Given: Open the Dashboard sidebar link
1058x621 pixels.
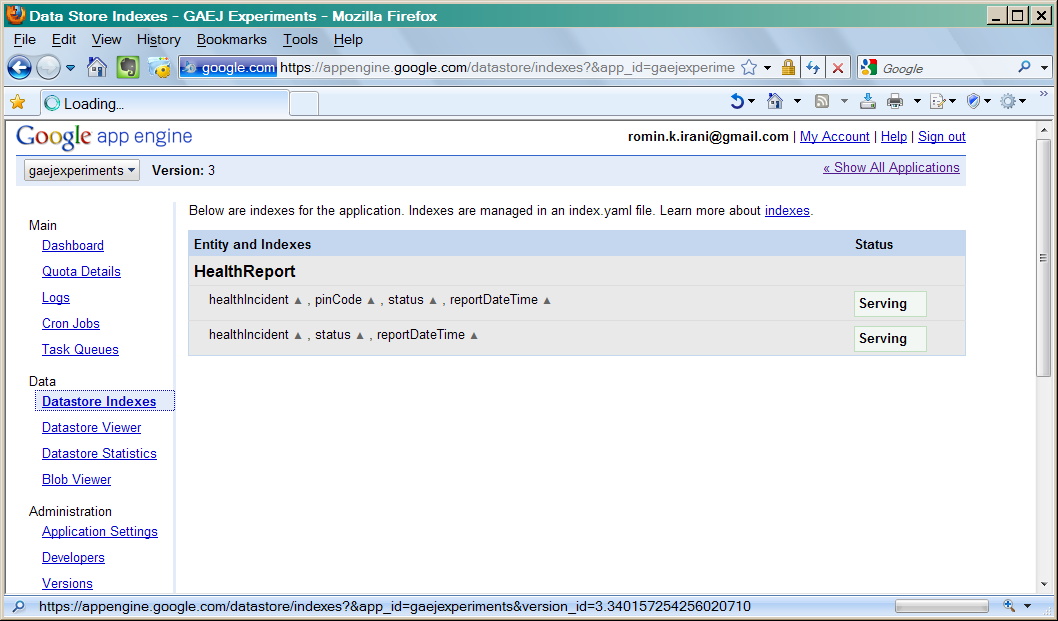Looking at the screenshot, I should 73,246.
